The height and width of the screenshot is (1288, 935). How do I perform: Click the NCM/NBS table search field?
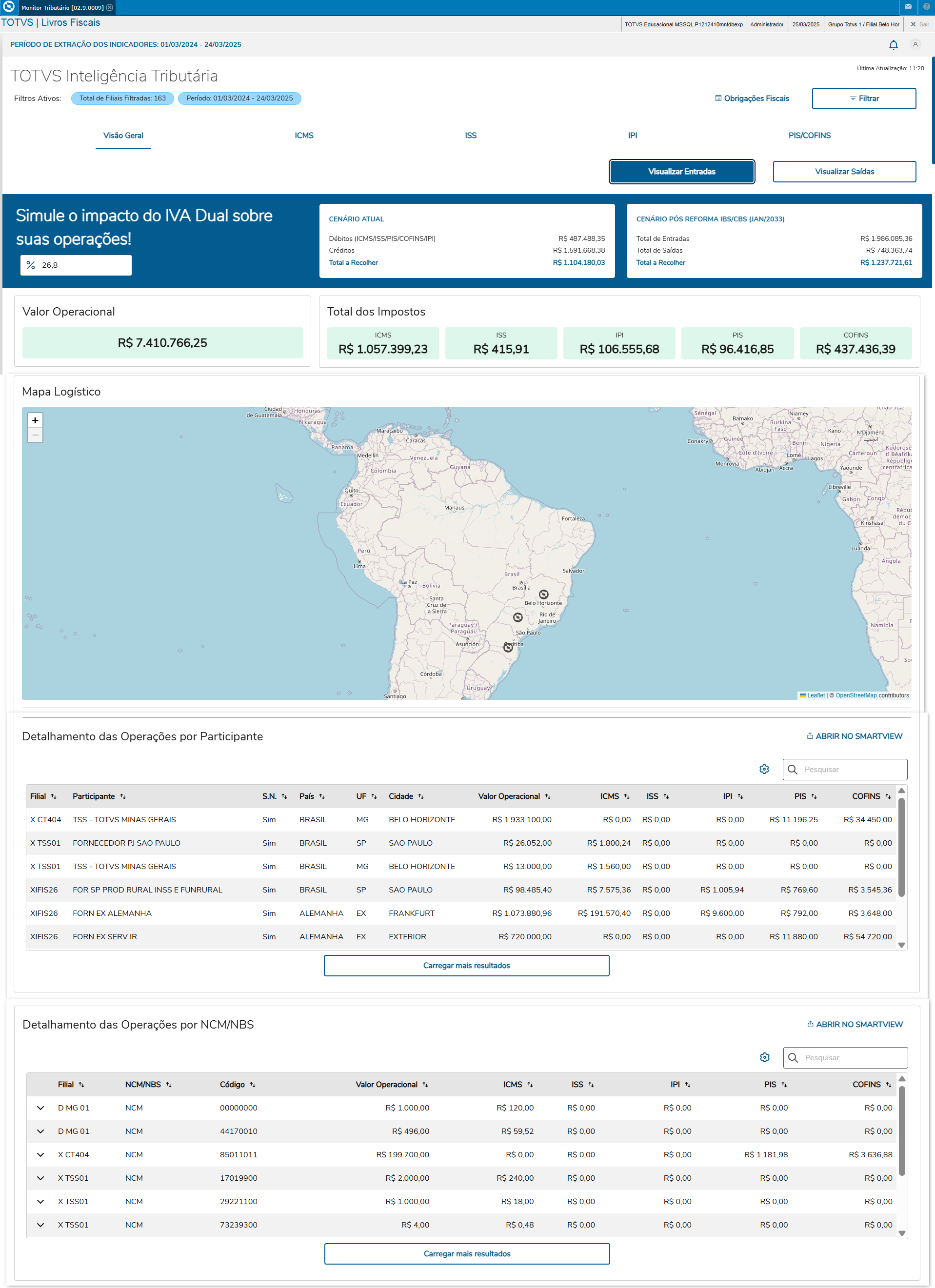pyautogui.click(x=845, y=1057)
